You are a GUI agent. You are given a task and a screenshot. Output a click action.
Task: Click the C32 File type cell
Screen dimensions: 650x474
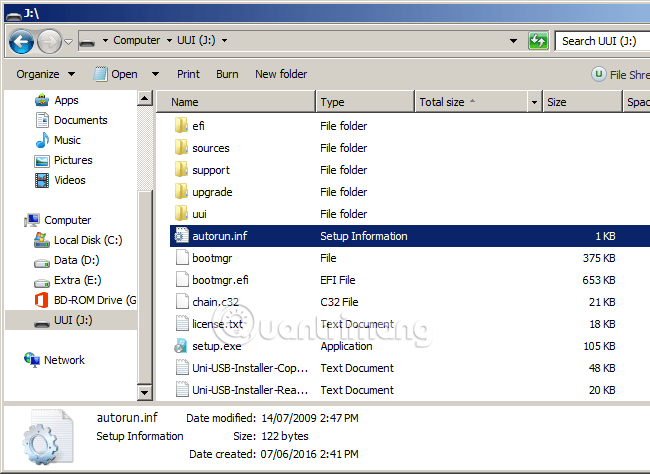pyautogui.click(x=339, y=302)
